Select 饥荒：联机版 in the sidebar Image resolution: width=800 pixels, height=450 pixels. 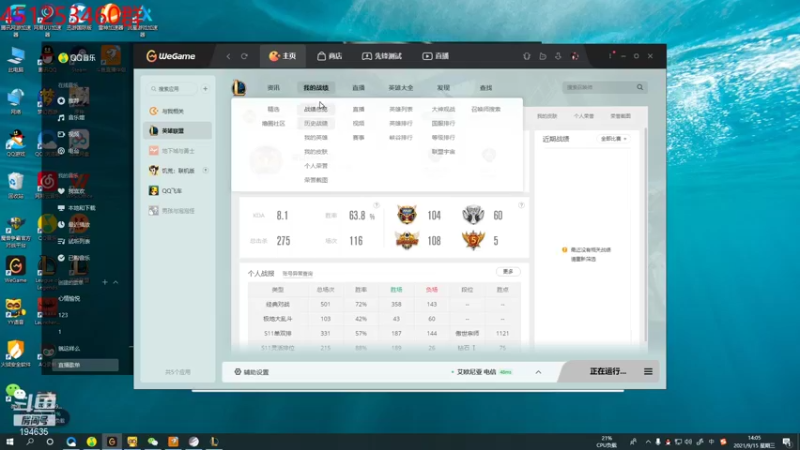click(177, 170)
